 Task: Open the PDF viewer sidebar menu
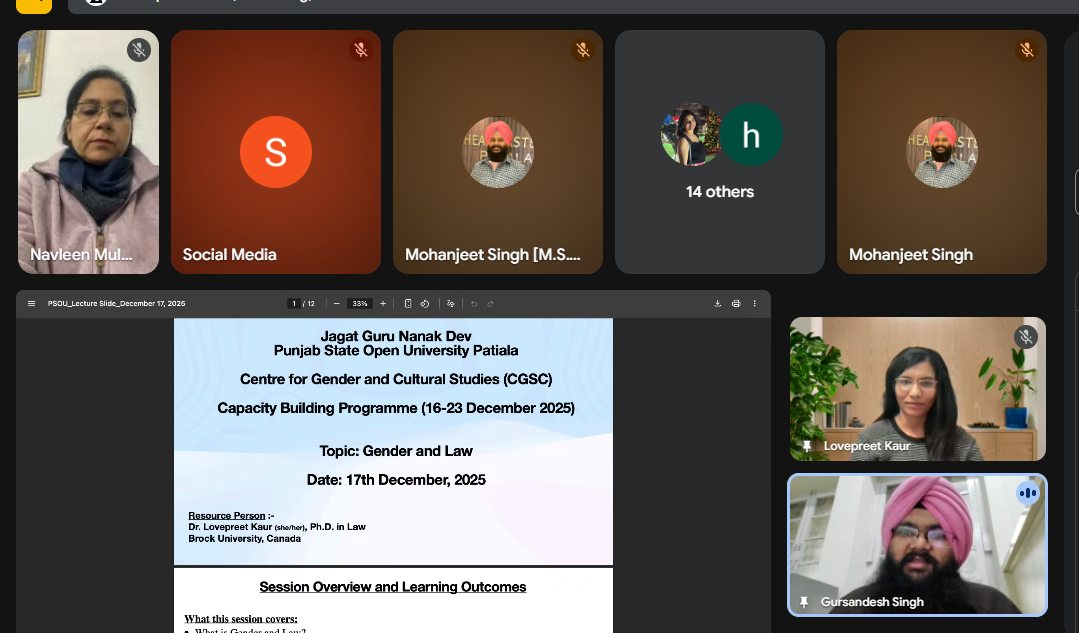click(31, 303)
